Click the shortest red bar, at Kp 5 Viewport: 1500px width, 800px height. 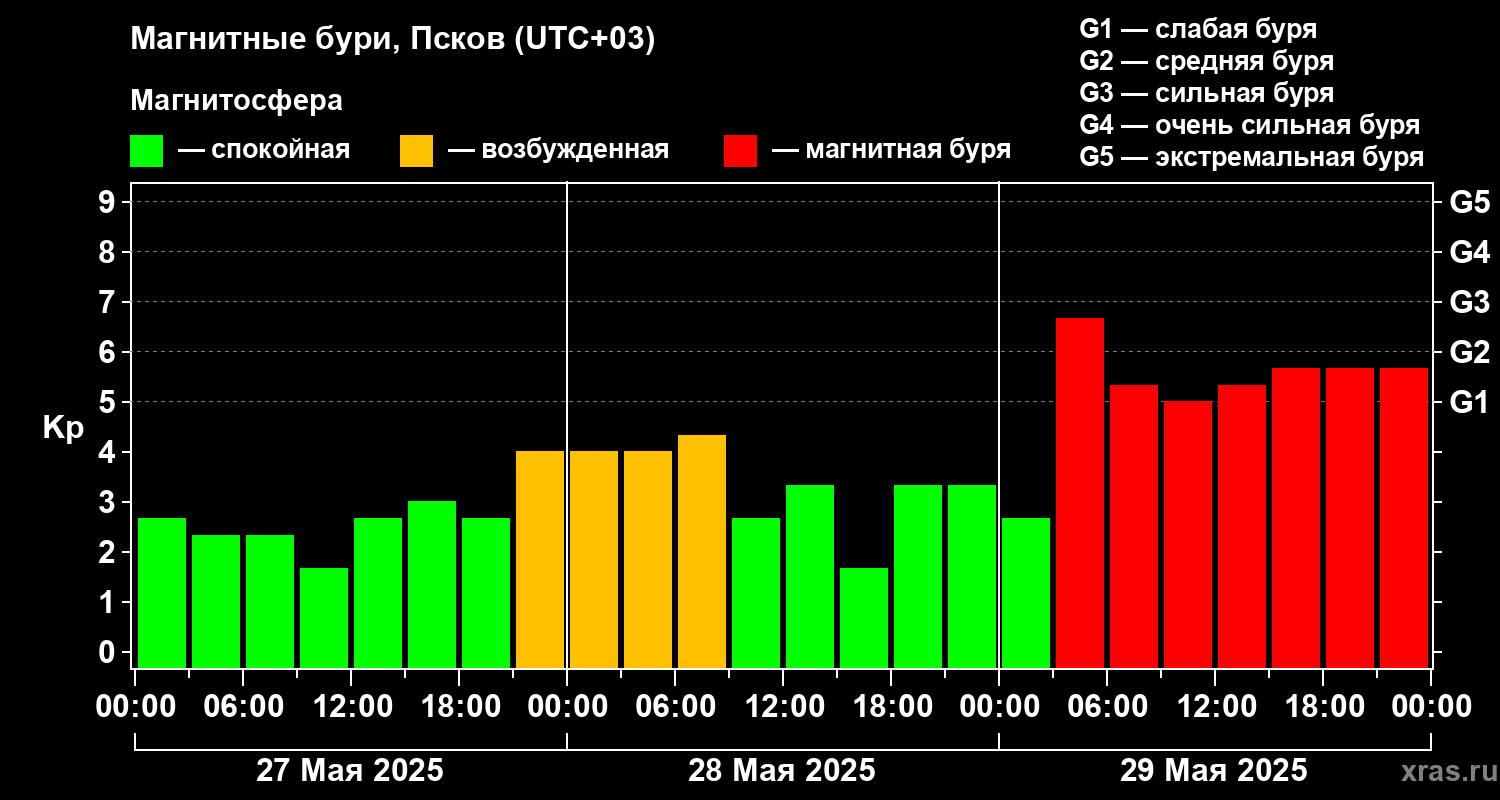click(1188, 535)
